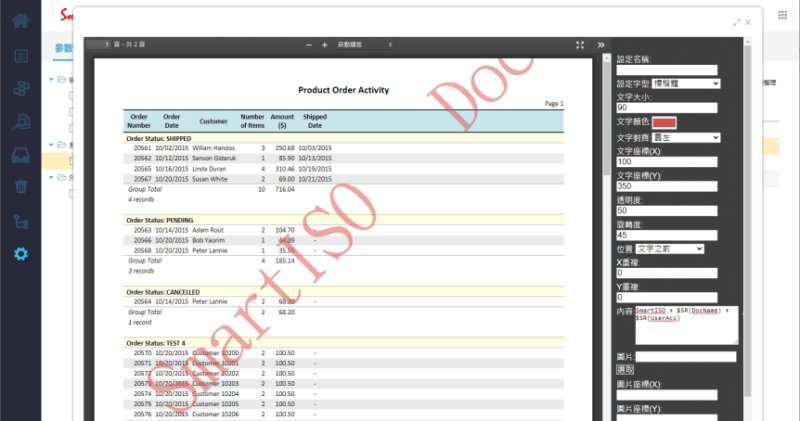The image size is (800, 421).
Task: Open the inbox tray sidebar icon
Action: (x=21, y=155)
